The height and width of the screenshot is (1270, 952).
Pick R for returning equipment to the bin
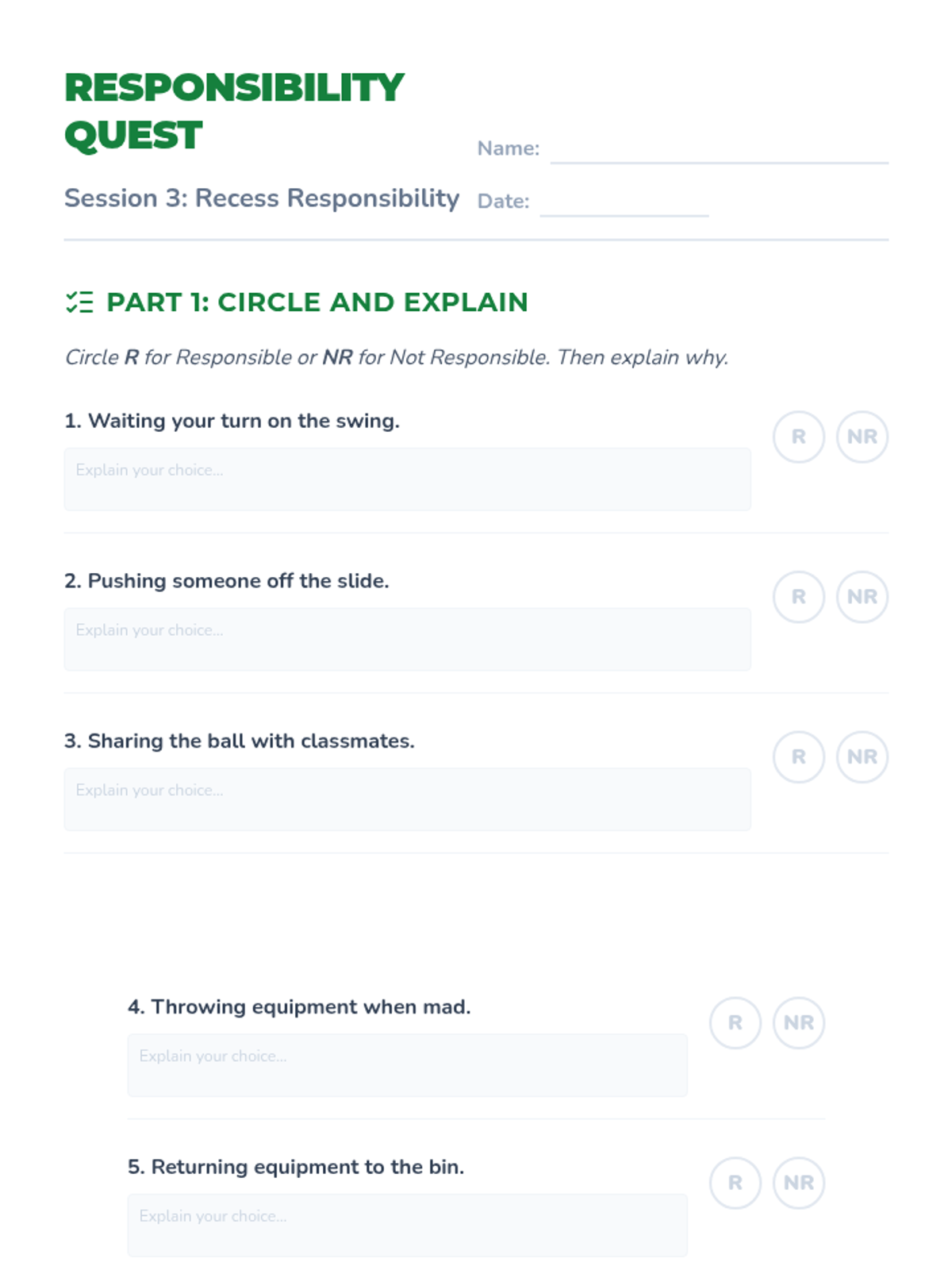tap(735, 1183)
